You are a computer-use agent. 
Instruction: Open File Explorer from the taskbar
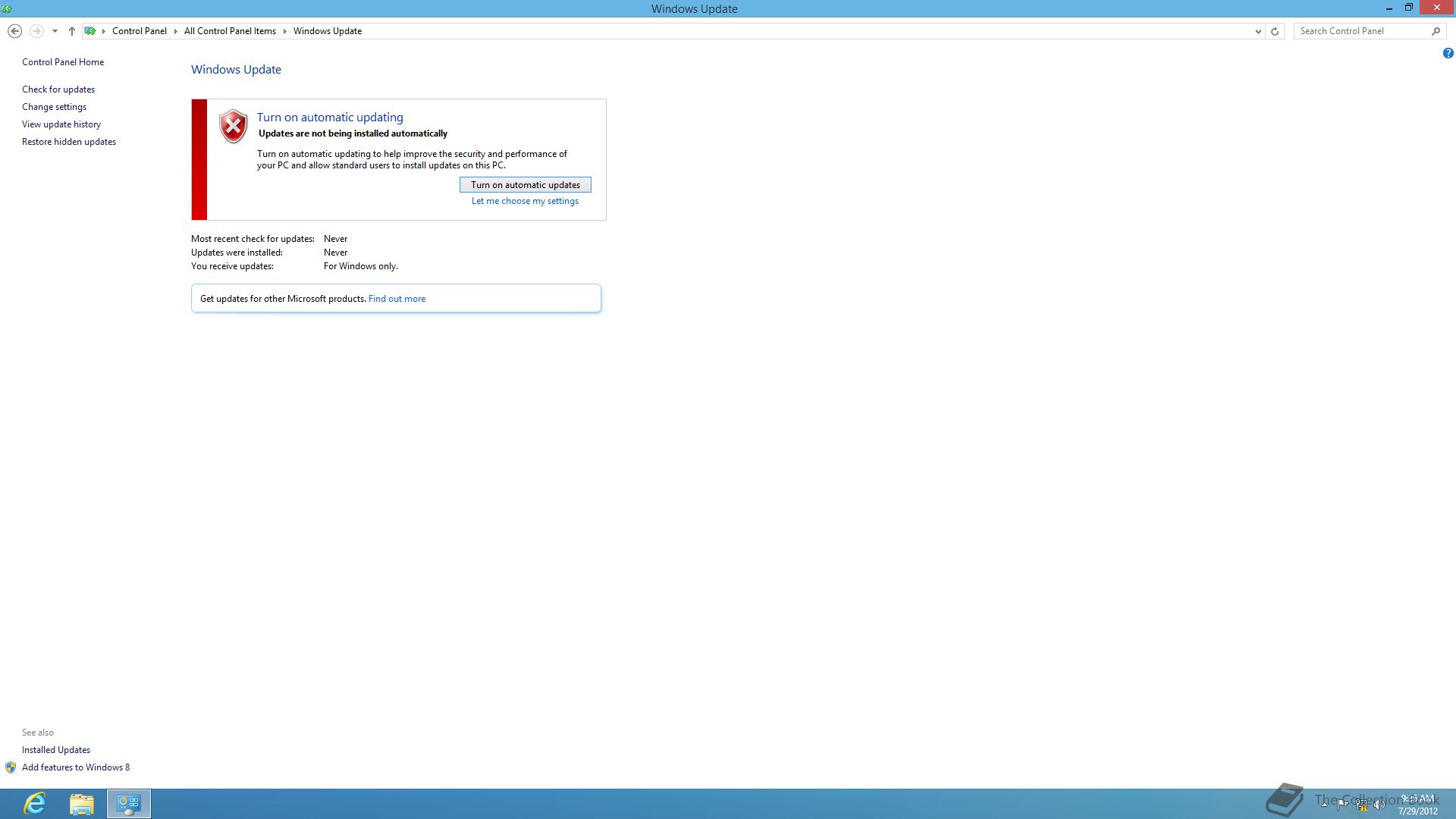pyautogui.click(x=82, y=803)
